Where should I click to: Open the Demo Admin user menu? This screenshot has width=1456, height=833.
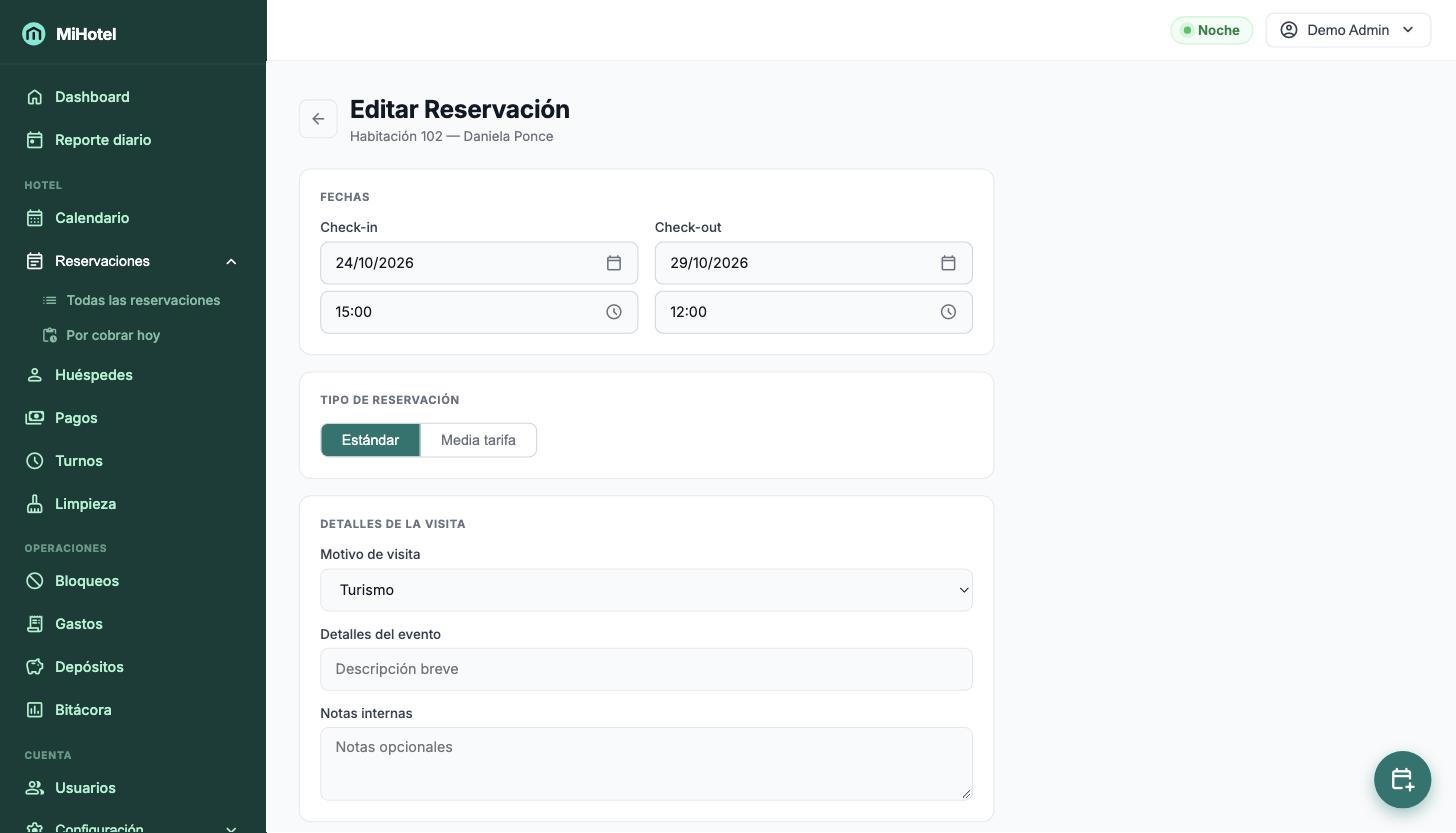(x=1348, y=30)
